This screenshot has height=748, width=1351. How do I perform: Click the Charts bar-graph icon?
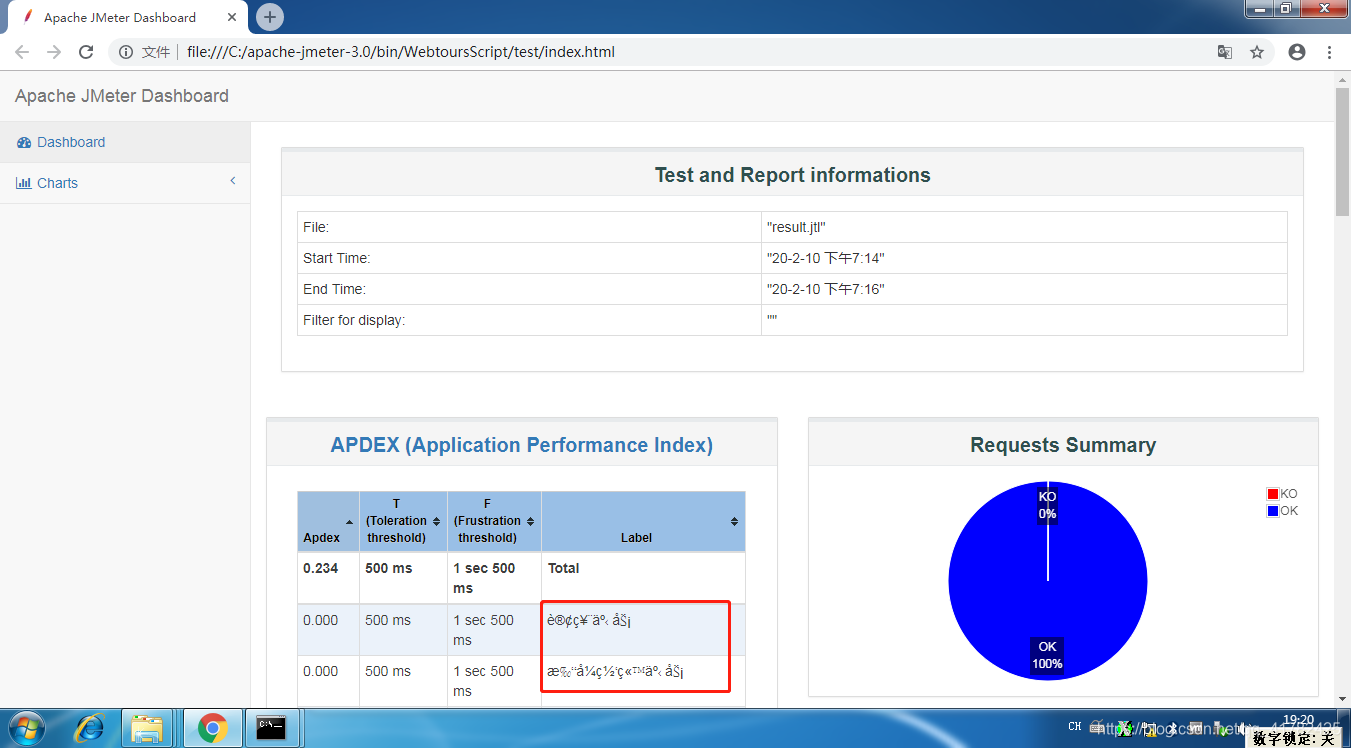(24, 183)
